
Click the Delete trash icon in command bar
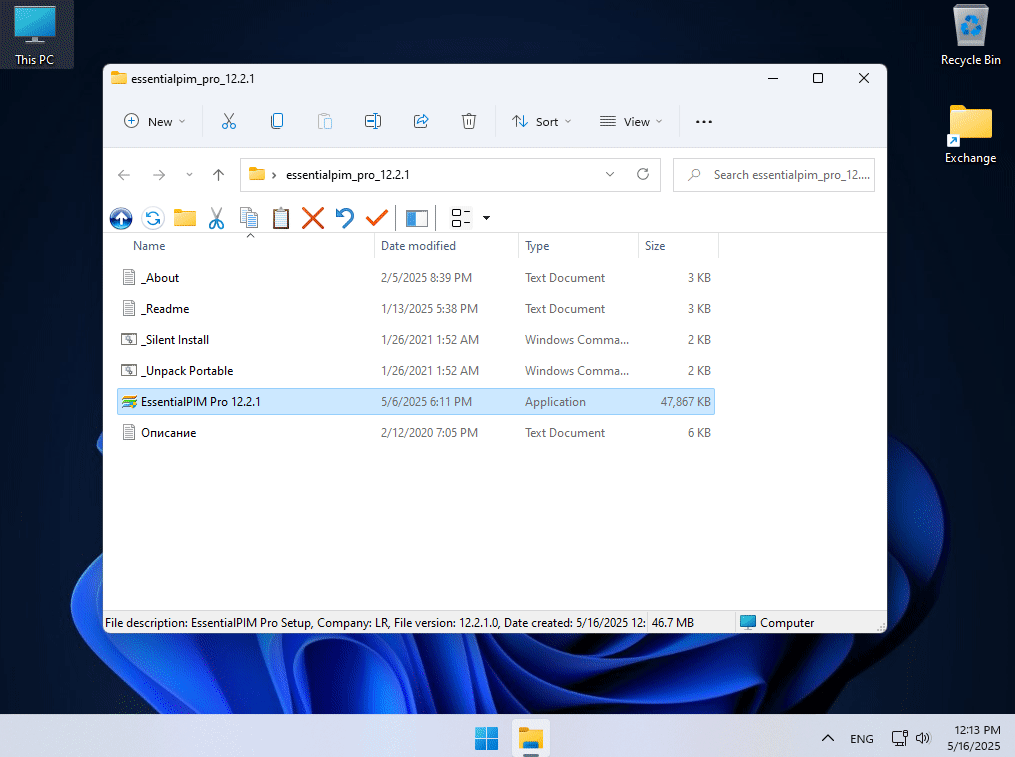click(x=469, y=121)
